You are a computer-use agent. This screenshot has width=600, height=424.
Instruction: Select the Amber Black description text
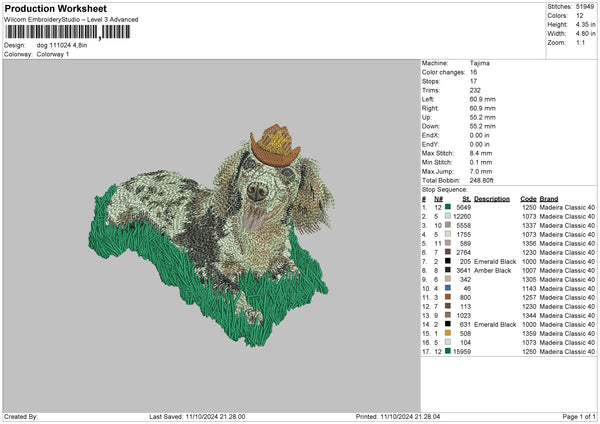(x=494, y=270)
